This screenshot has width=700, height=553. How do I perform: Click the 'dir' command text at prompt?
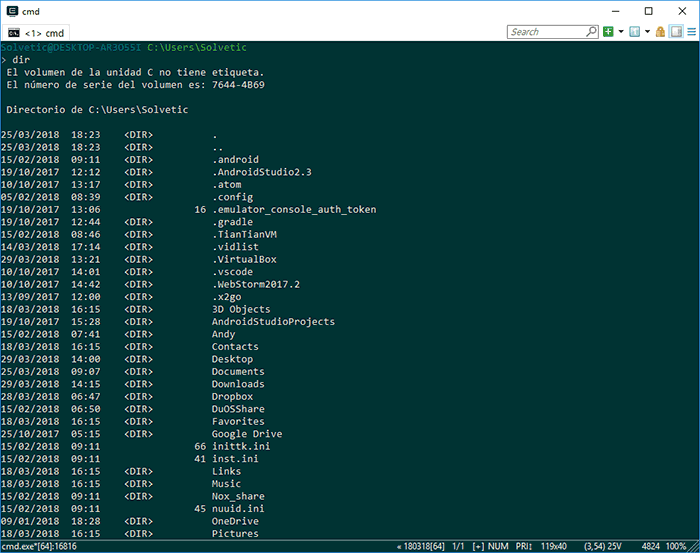[21, 60]
